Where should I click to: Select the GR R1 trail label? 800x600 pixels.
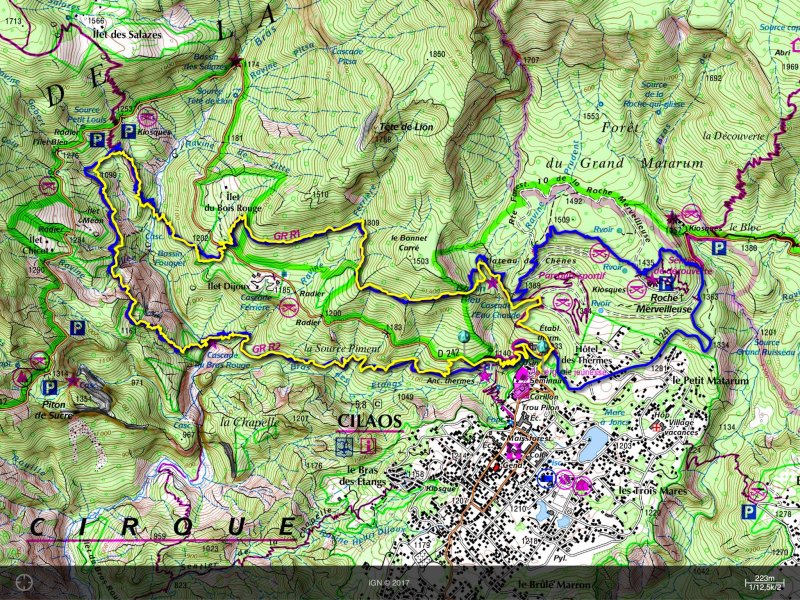tap(288, 234)
